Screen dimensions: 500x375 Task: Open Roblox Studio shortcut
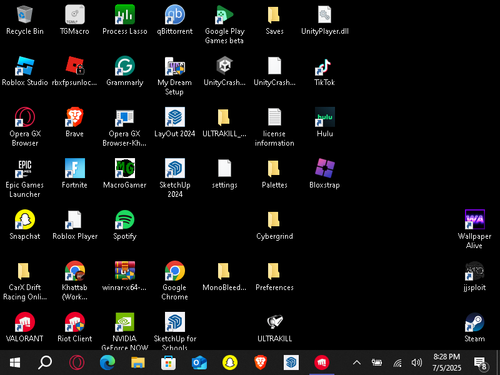pos(25,66)
